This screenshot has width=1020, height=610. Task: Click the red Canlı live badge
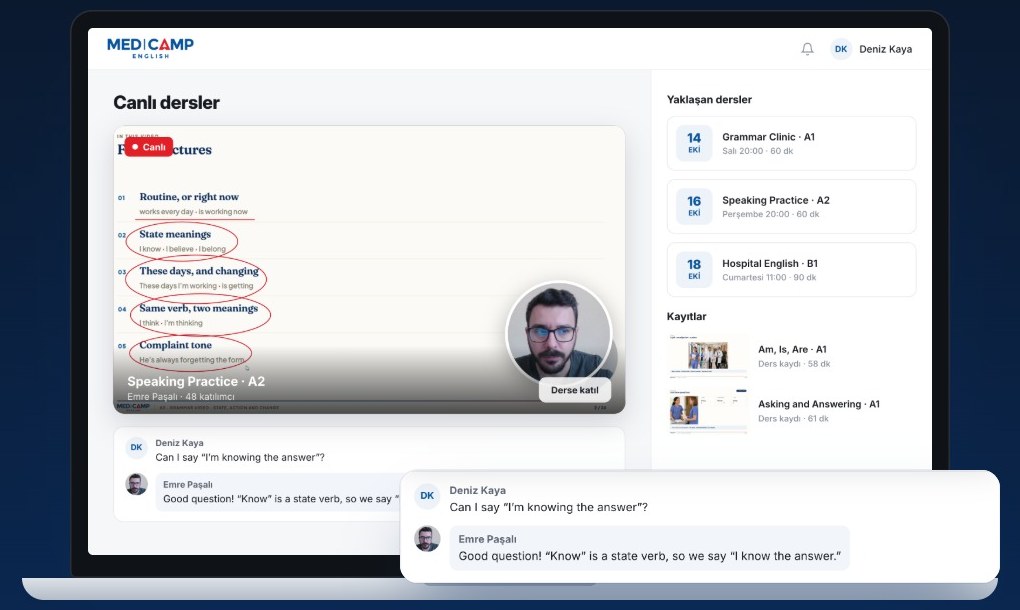click(148, 147)
